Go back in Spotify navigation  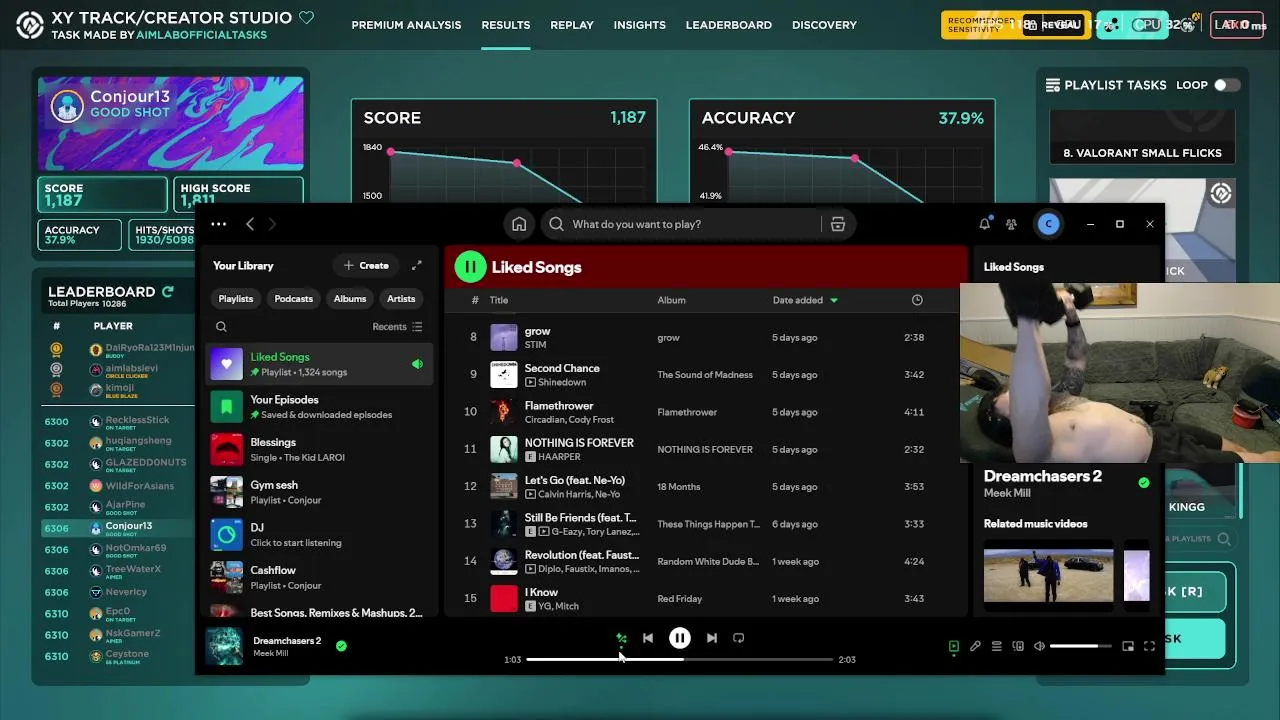[250, 224]
